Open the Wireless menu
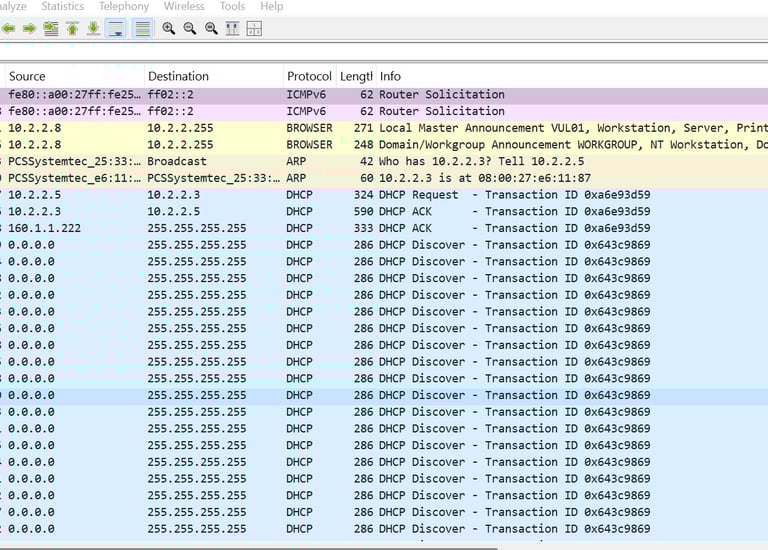The width and height of the screenshot is (768, 550). pos(184,6)
